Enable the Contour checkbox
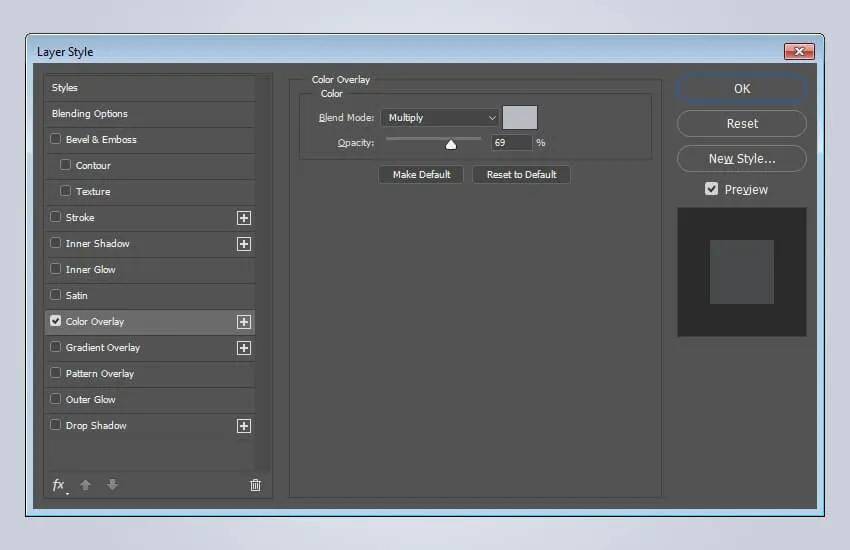This screenshot has height=550, width=850. pos(66,165)
